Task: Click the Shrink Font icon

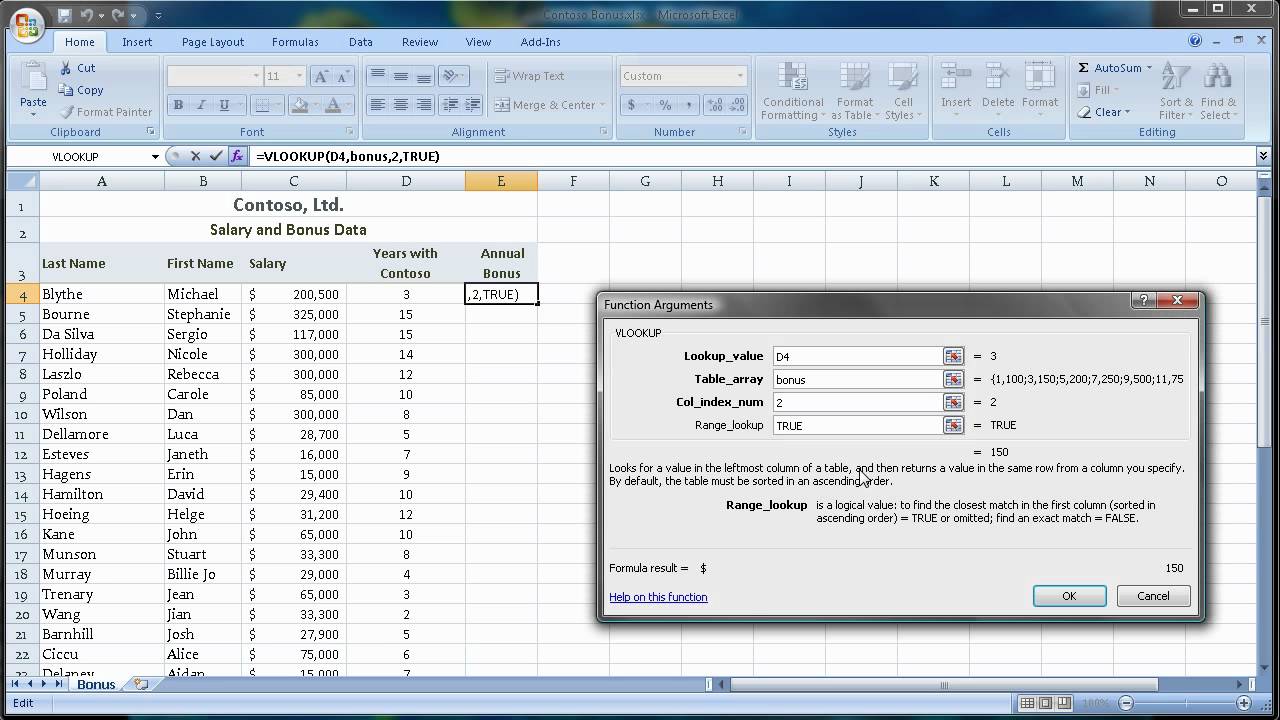Action: pyautogui.click(x=344, y=76)
